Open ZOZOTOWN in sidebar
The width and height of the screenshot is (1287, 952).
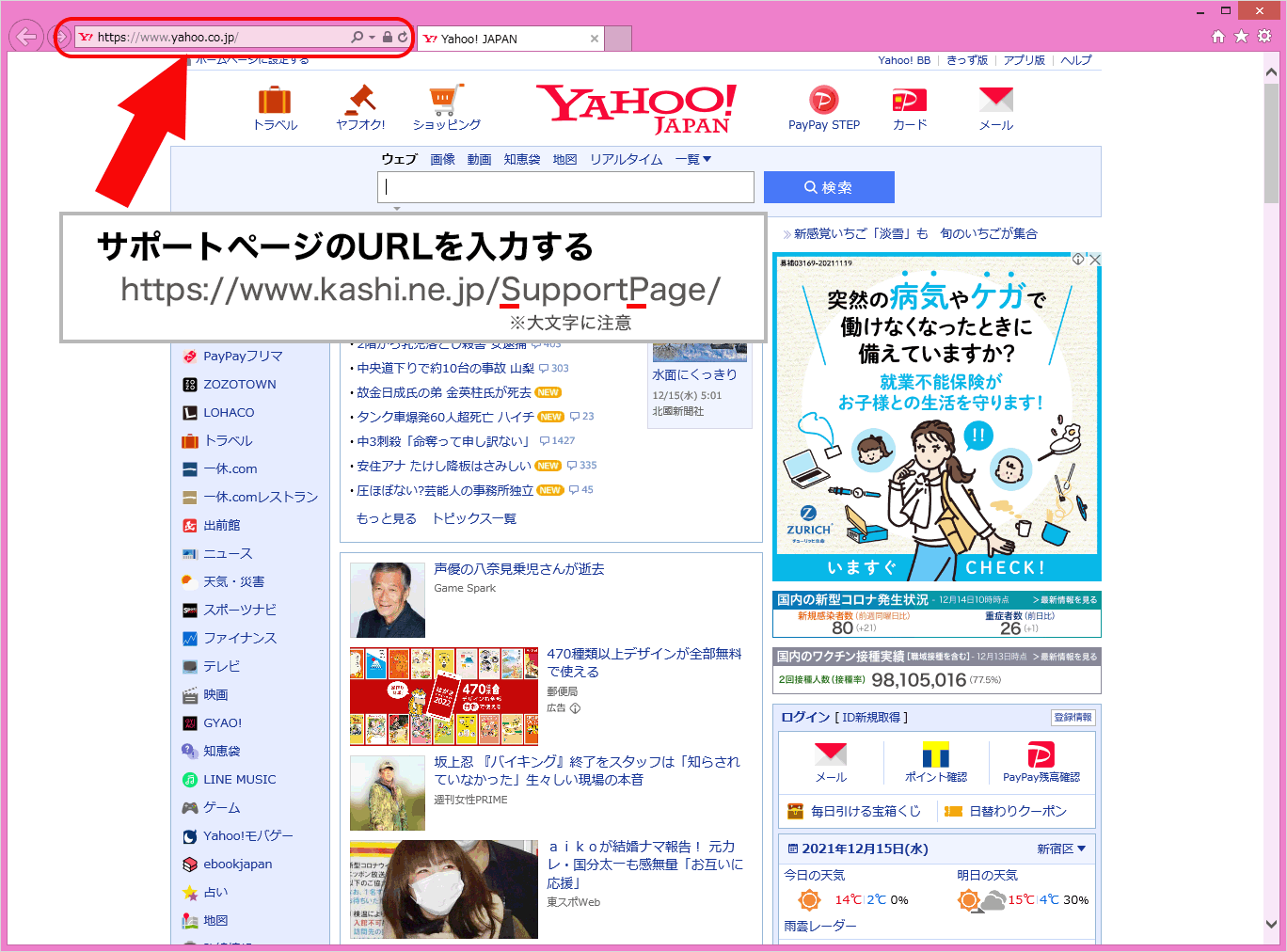tap(240, 384)
